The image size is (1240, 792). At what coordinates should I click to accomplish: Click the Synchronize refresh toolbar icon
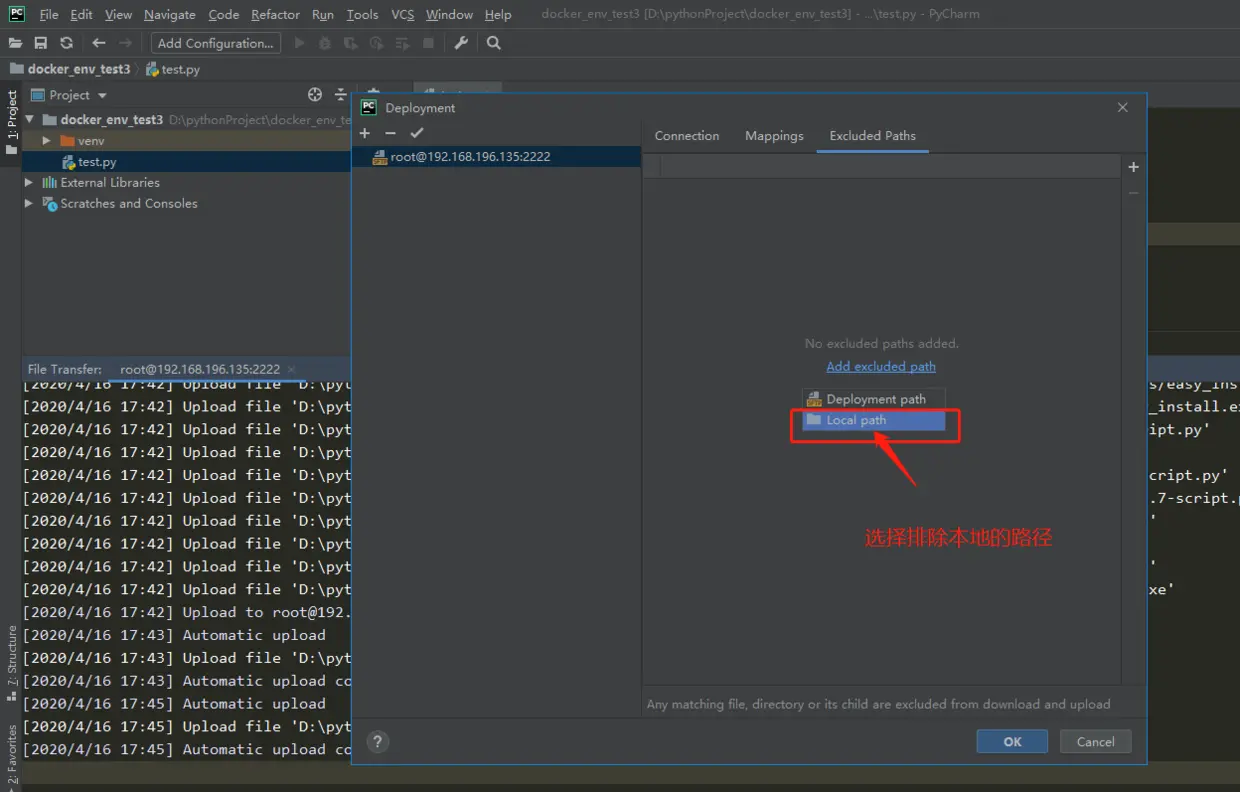pyautogui.click(x=66, y=43)
